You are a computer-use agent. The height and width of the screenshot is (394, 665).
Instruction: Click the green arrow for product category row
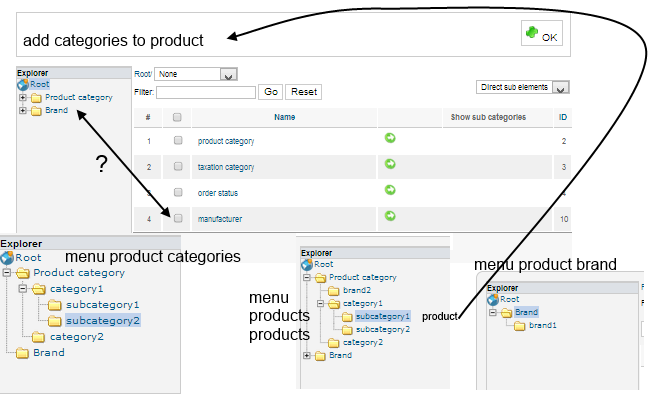[390, 138]
